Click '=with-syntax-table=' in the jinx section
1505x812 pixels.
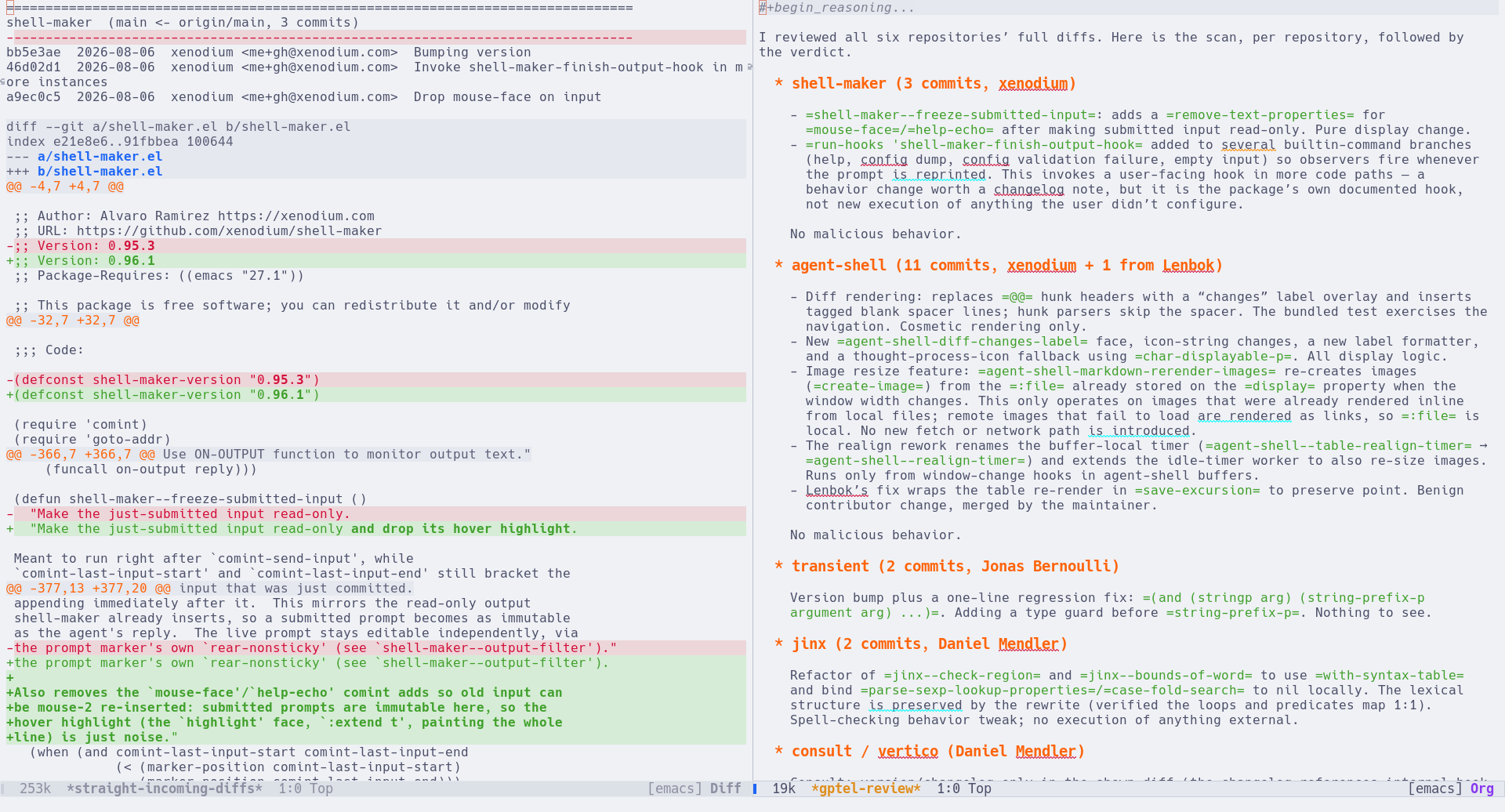point(1390,676)
